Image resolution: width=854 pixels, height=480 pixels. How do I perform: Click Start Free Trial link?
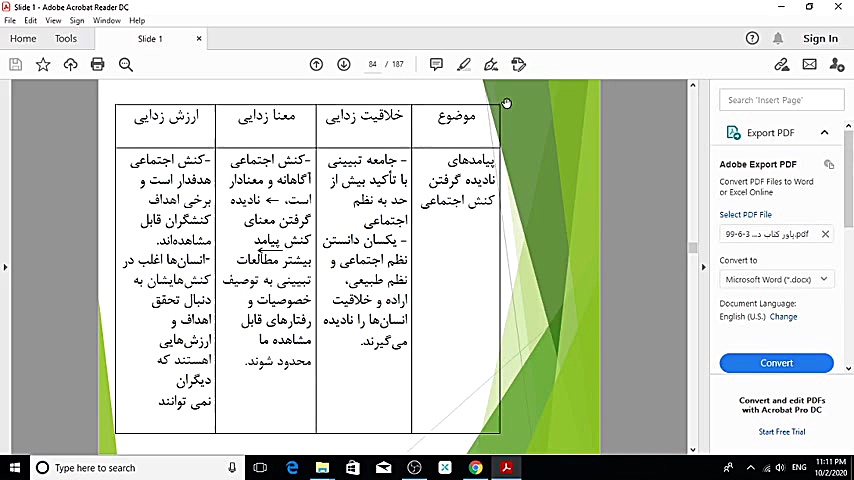click(x=782, y=432)
